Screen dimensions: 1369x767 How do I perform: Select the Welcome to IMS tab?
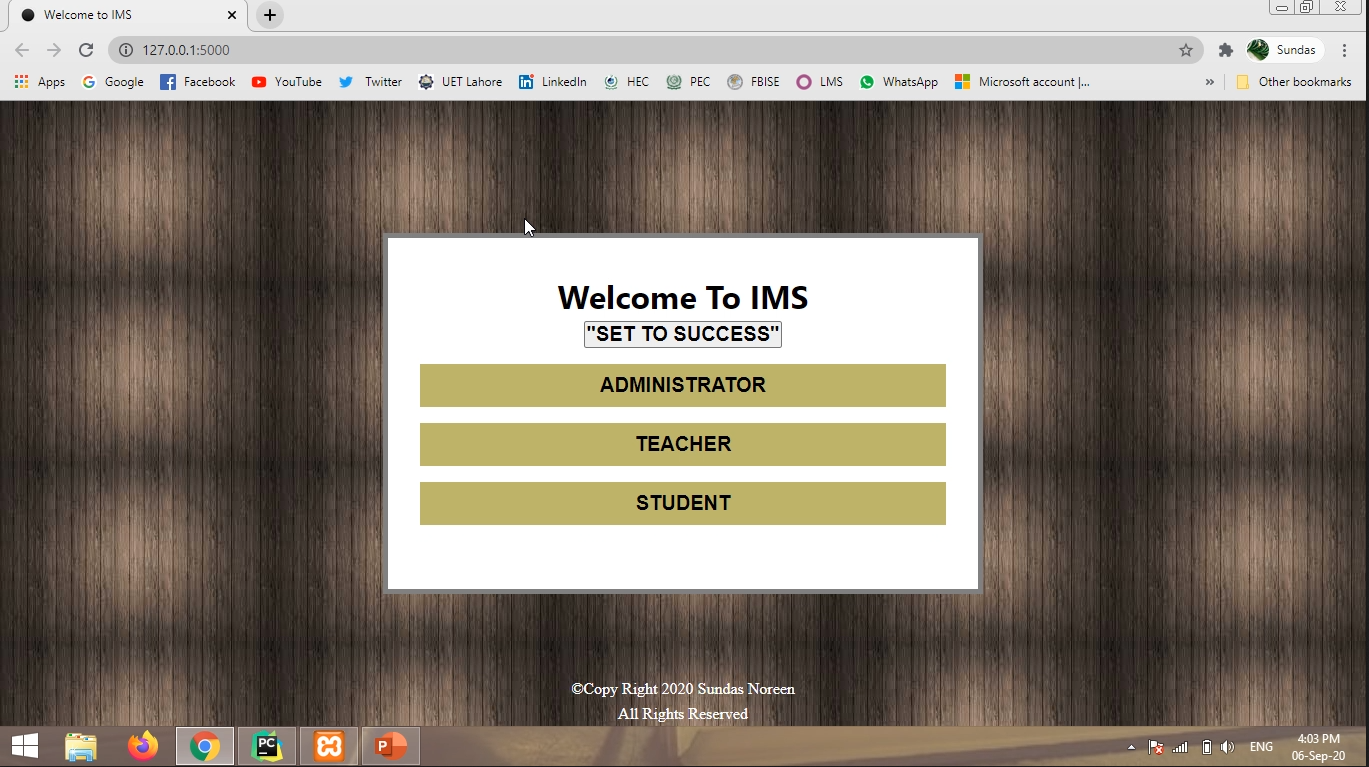(128, 15)
